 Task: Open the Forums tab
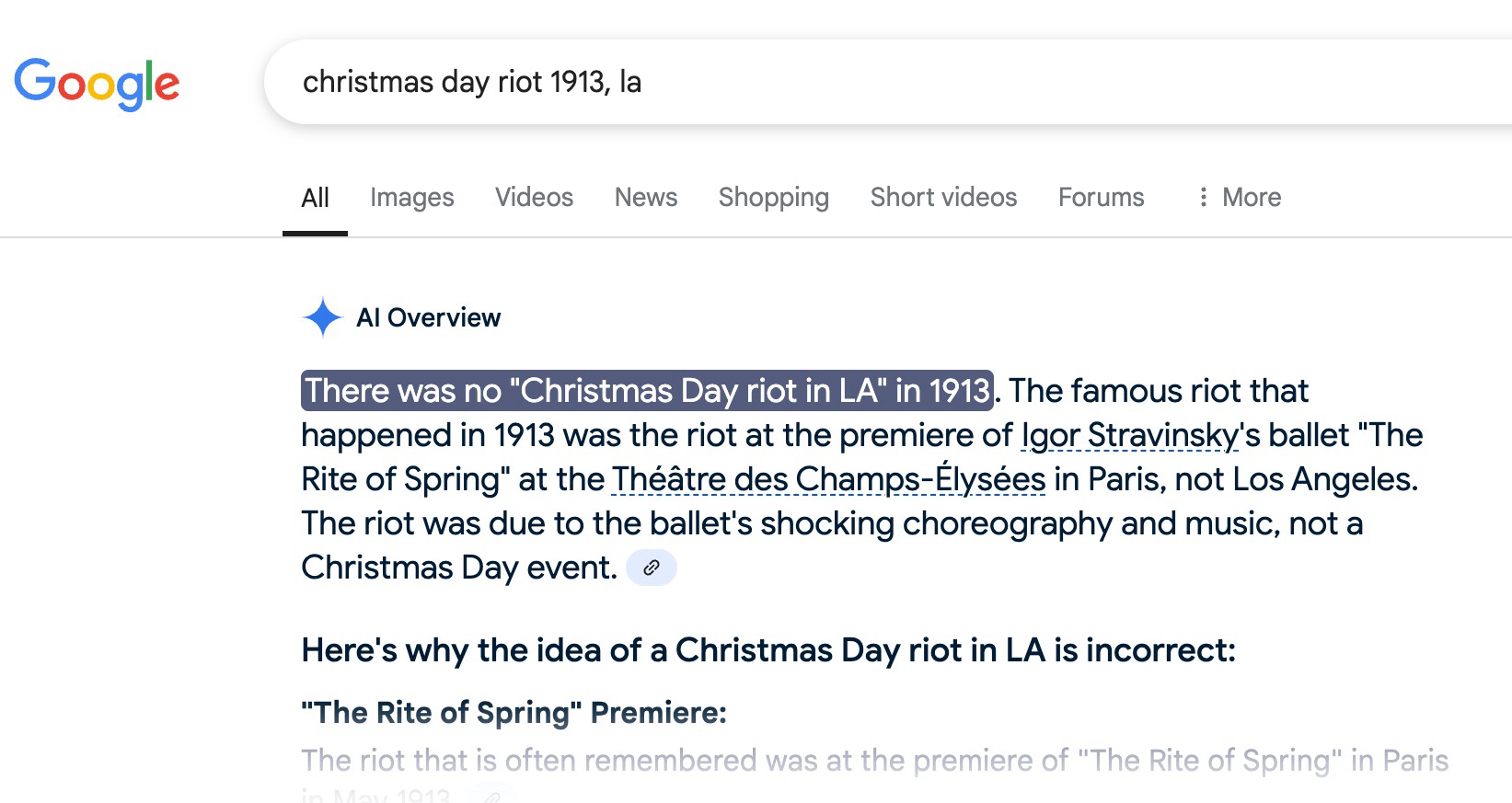pyautogui.click(x=1101, y=197)
